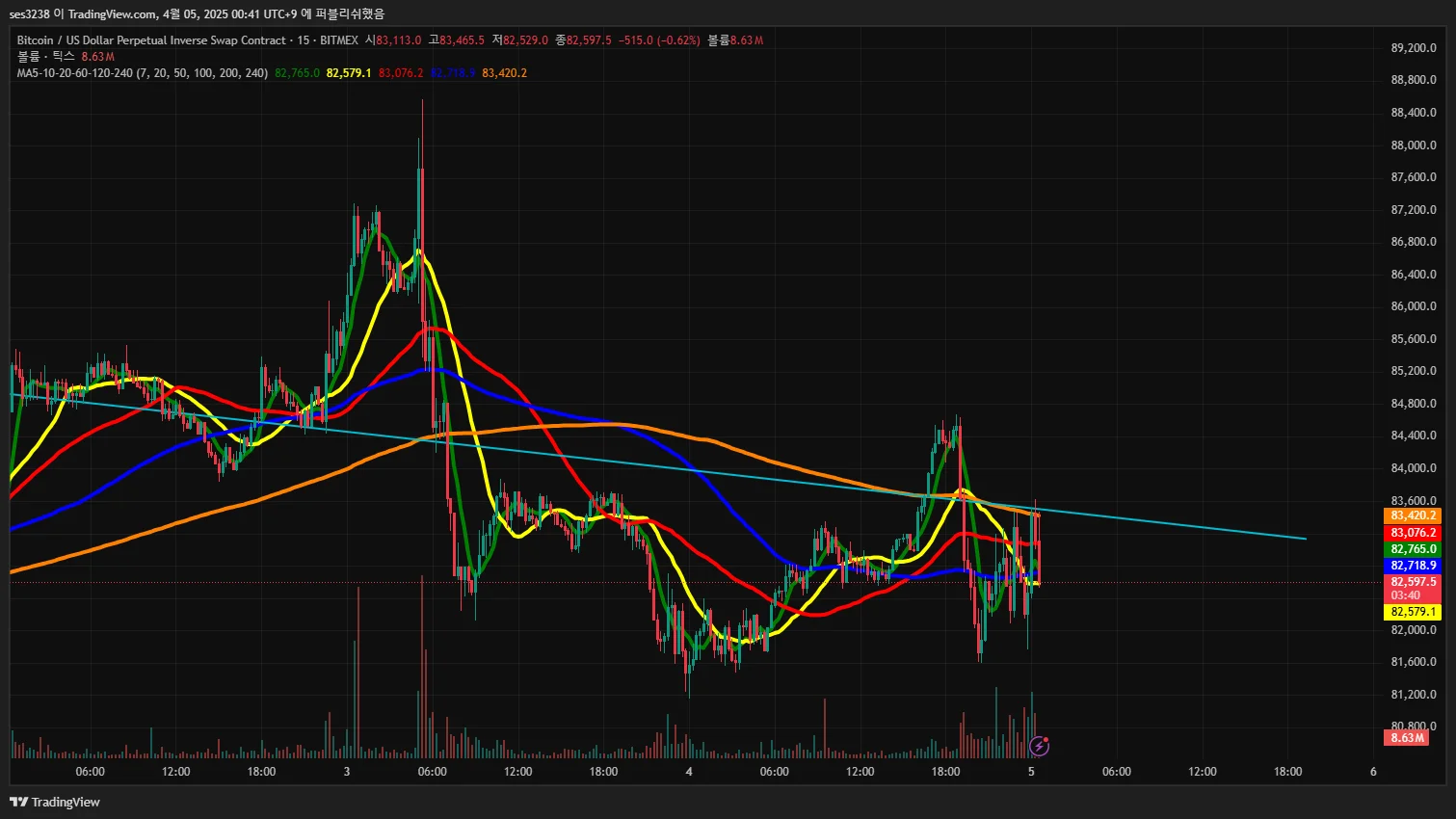Click the yellow 82,579.1 MA legend value
Image resolution: width=1456 pixels, height=819 pixels.
pos(349,73)
